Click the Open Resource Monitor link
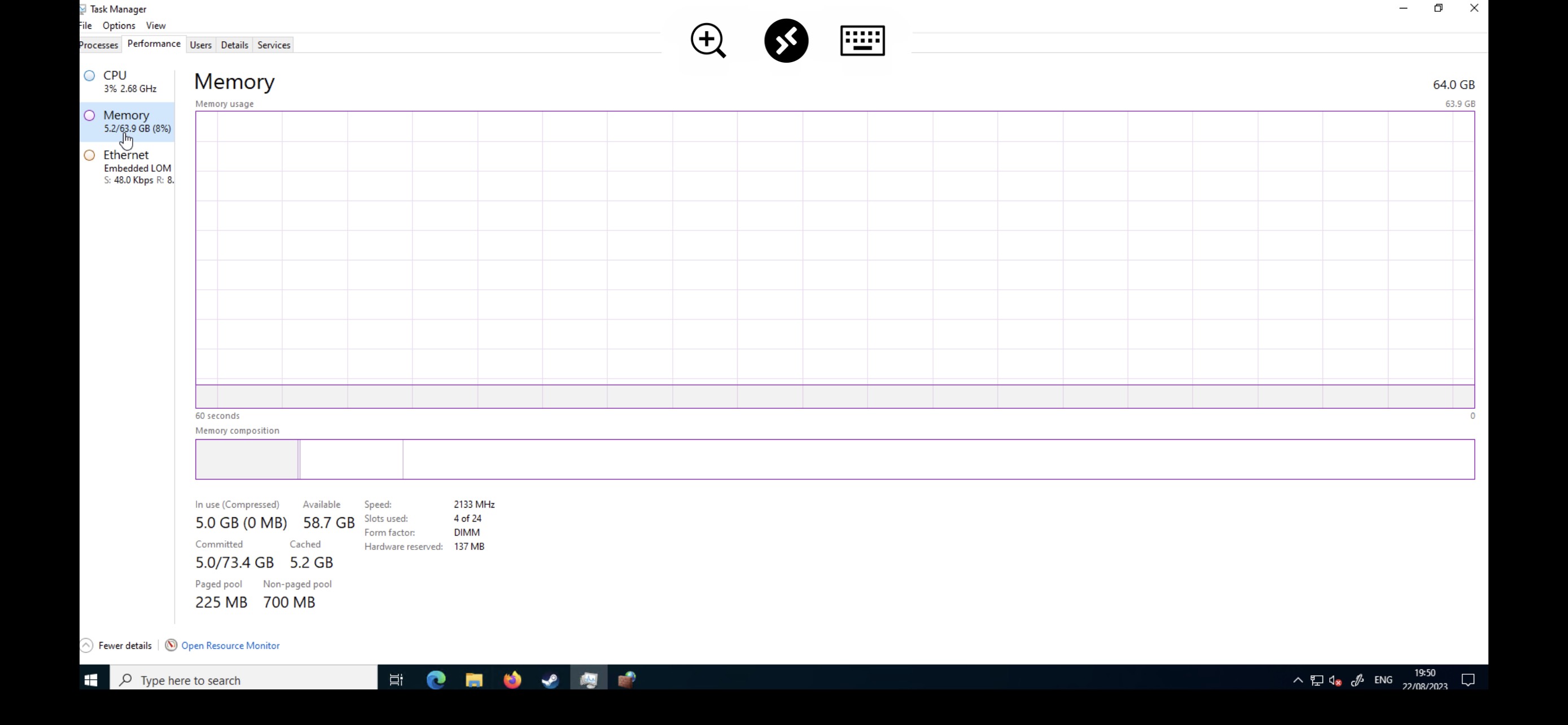Screen dimensions: 1568x725 tap(230, 646)
